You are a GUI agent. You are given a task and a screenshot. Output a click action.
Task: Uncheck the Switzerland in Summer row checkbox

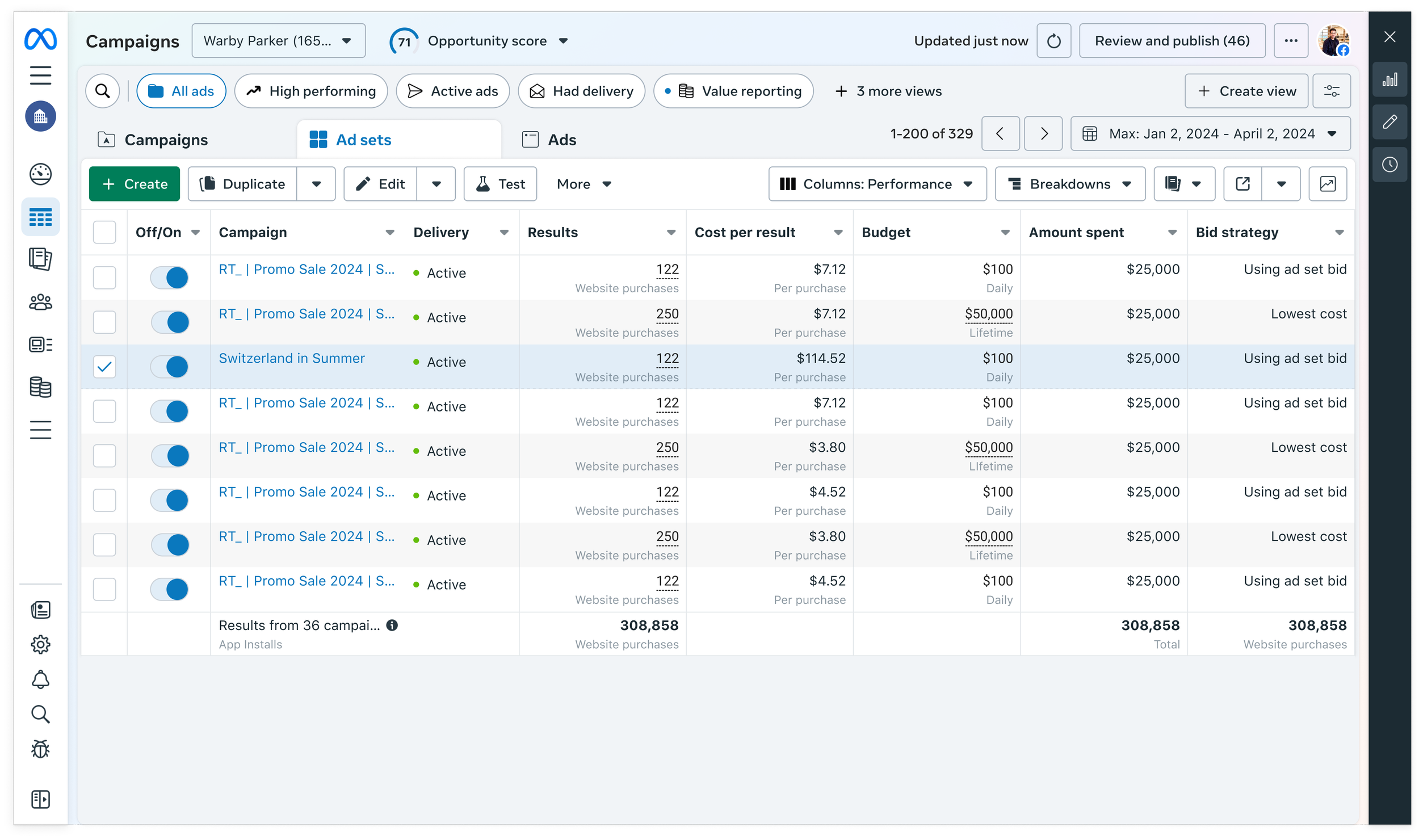pyautogui.click(x=104, y=367)
